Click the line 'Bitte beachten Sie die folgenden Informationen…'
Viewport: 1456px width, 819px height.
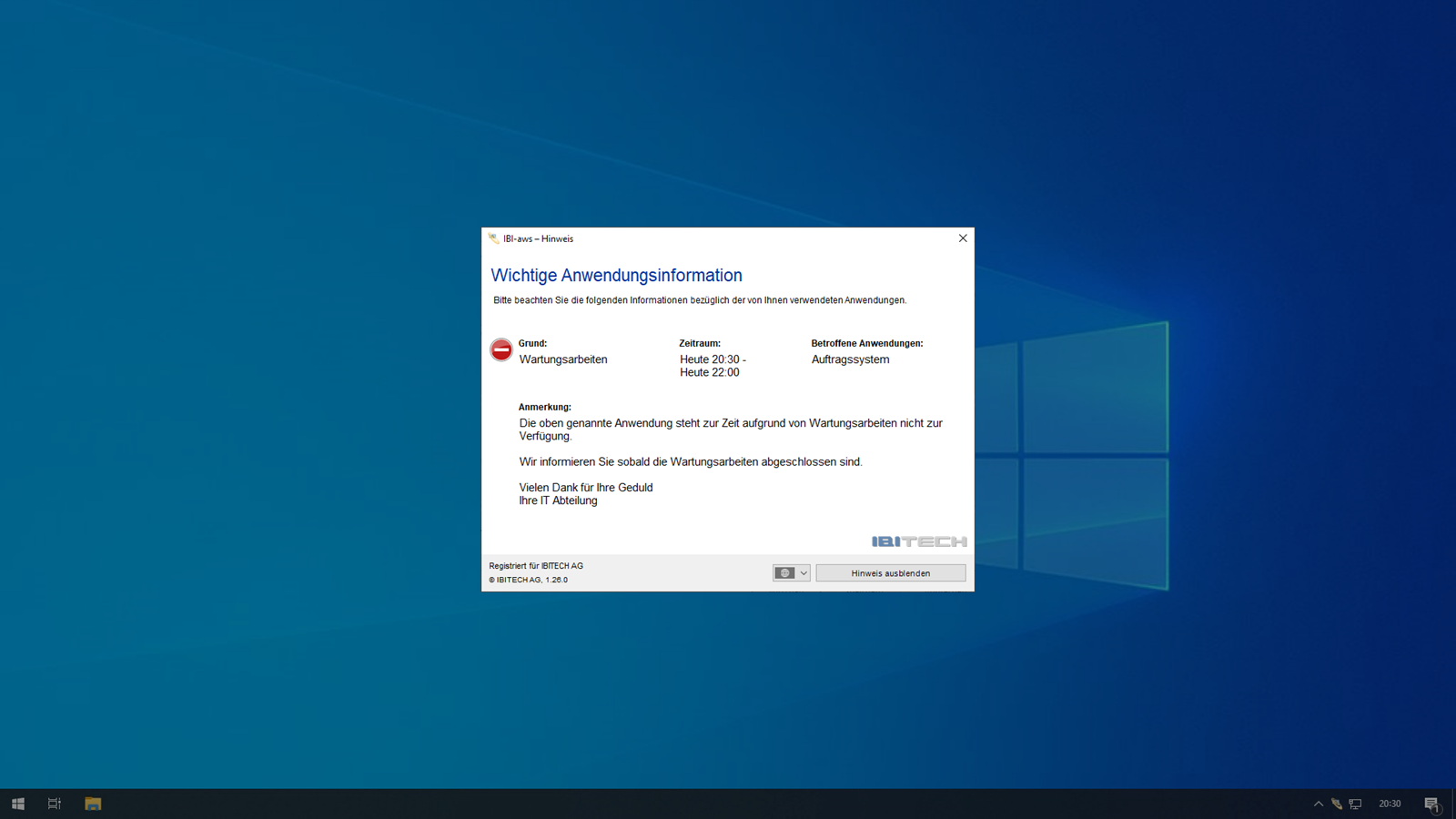(x=700, y=300)
